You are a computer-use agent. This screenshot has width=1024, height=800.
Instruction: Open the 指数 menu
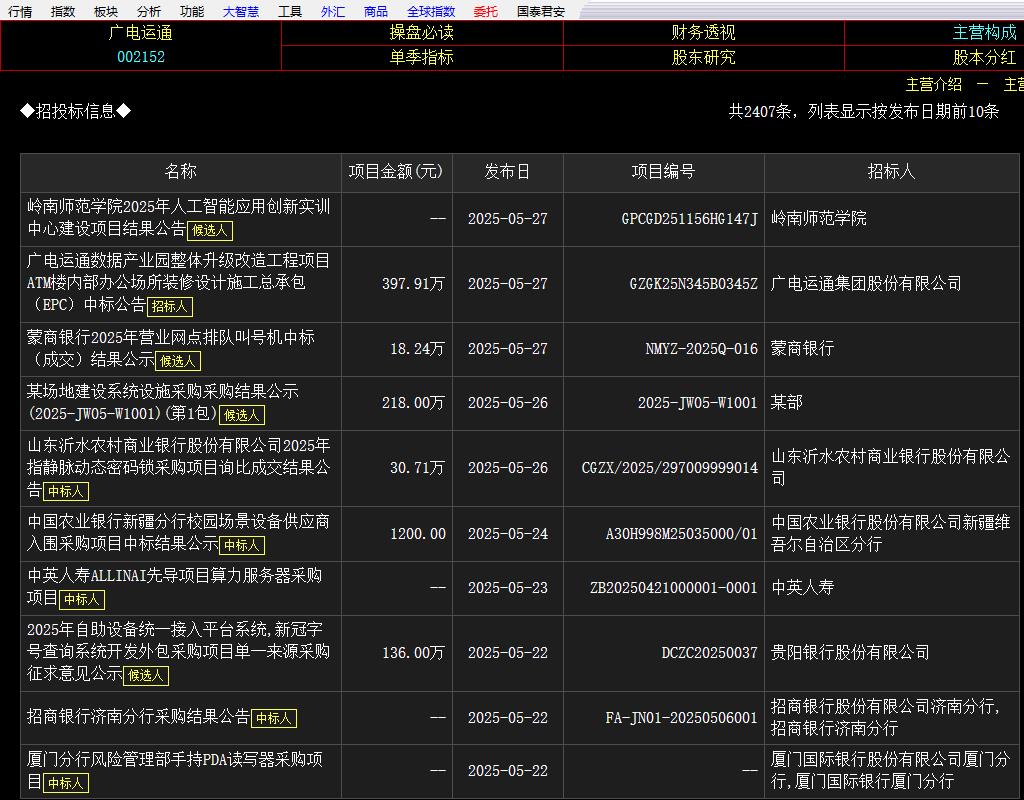(x=63, y=11)
